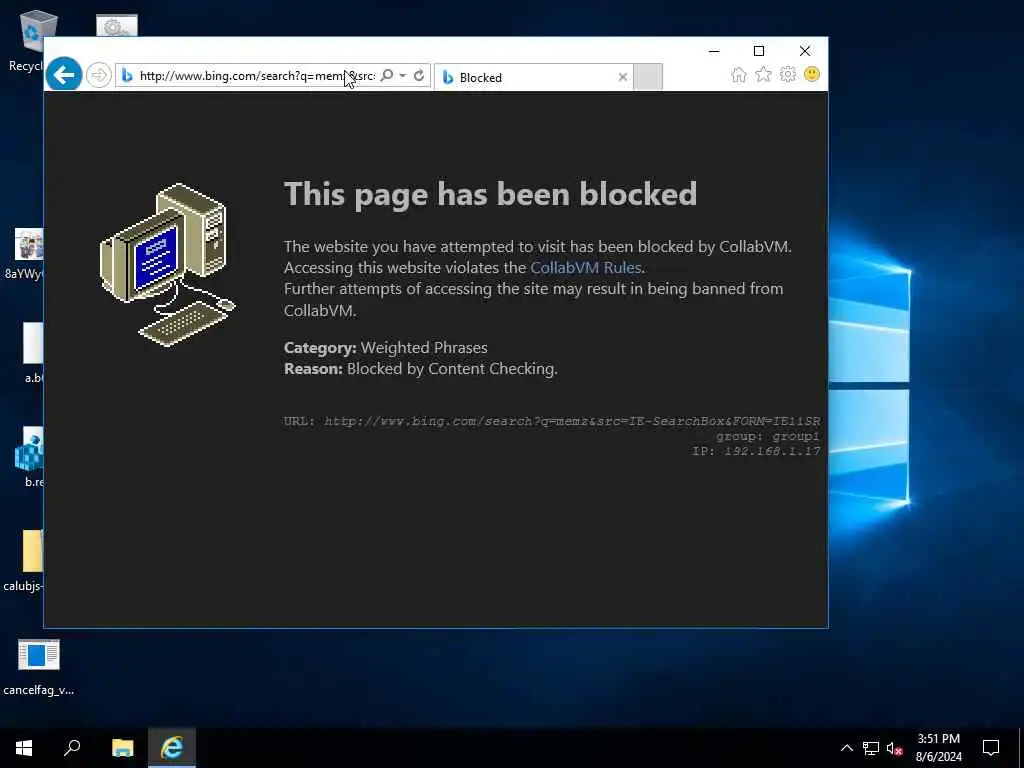Viewport: 1024px width, 768px height.
Task: Close the Blocked tab
Action: (x=623, y=77)
